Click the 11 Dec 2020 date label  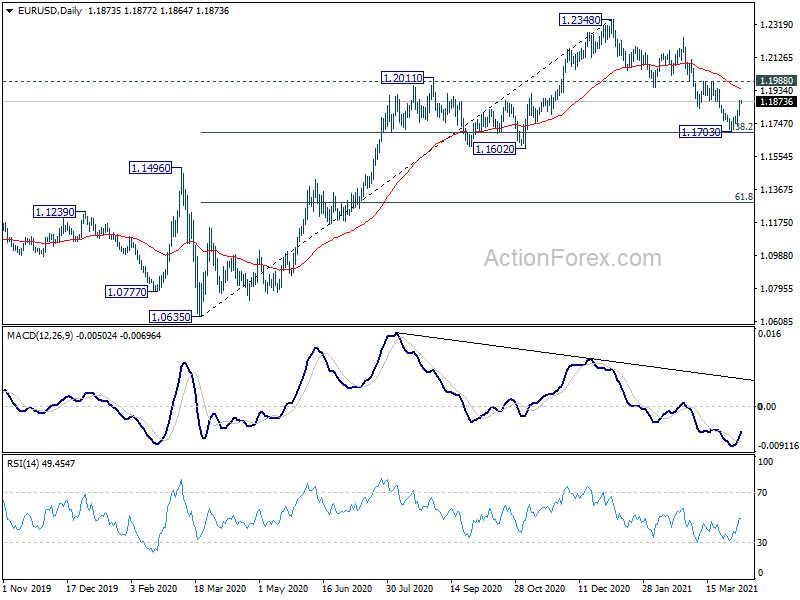(604, 588)
